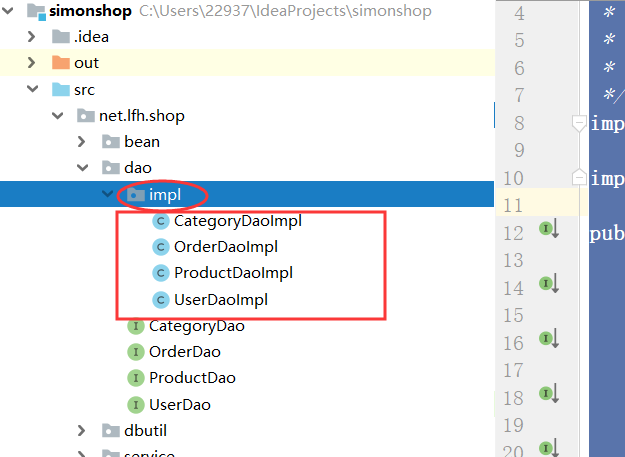Screen dimensions: 625x457
Task: Toggle code fold marker on line 8
Action: 579,123
